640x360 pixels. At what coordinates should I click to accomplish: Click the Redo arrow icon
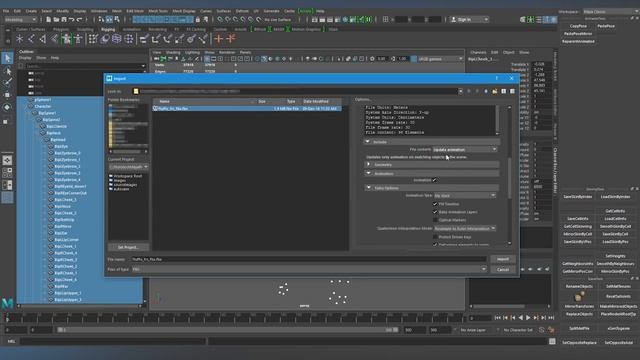pyautogui.click(x=80, y=19)
